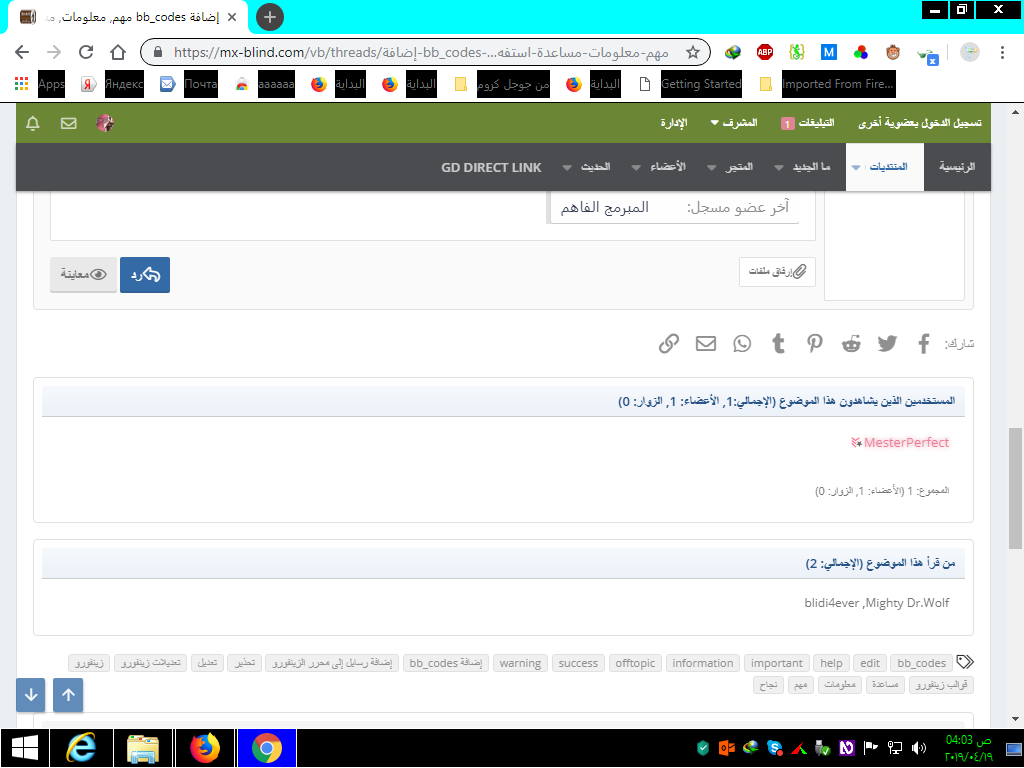The image size is (1024, 768).
Task: Click scroll-to-top arrow button
Action: (68, 695)
